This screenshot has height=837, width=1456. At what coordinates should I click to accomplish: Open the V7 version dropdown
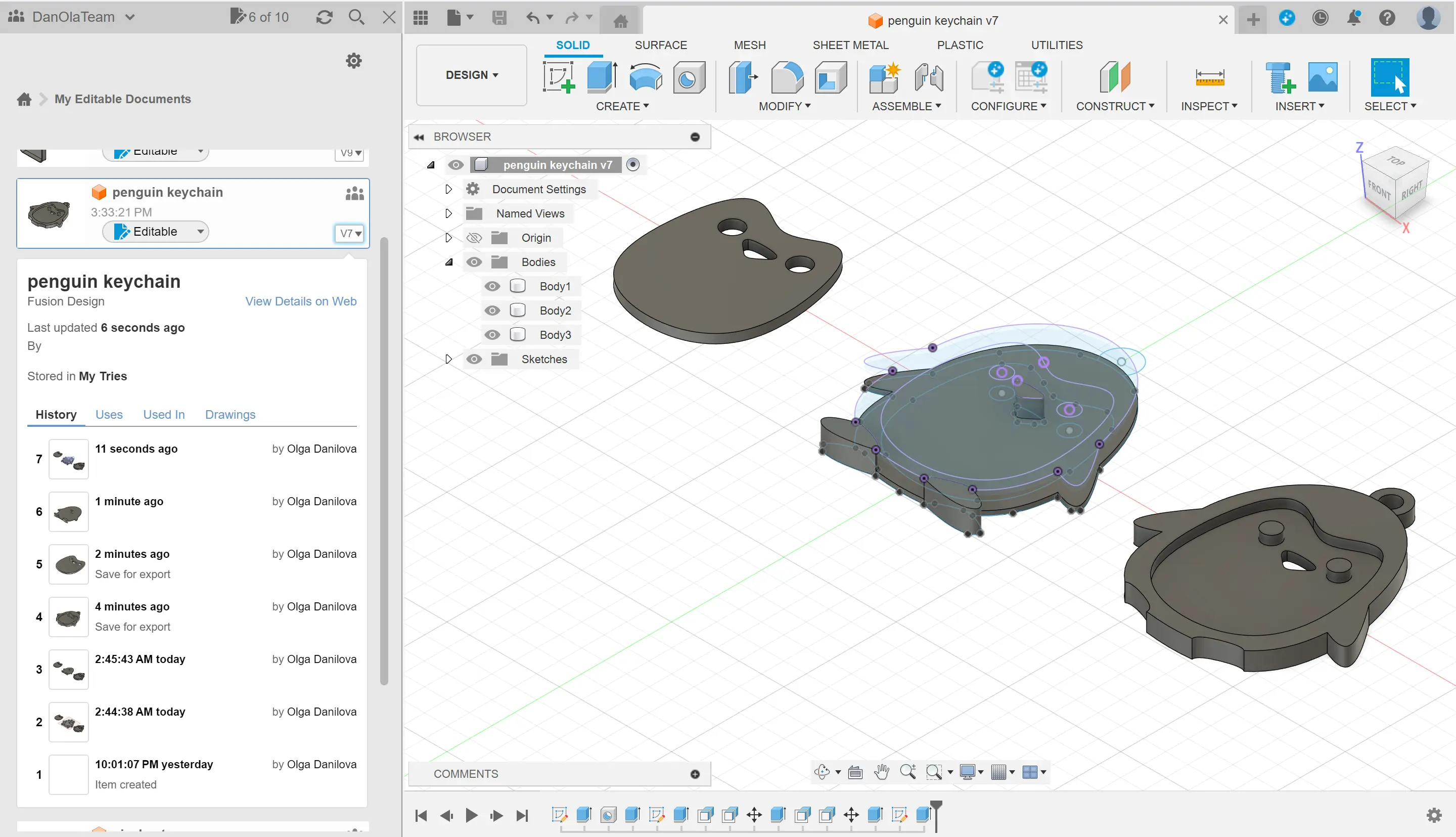coord(349,233)
